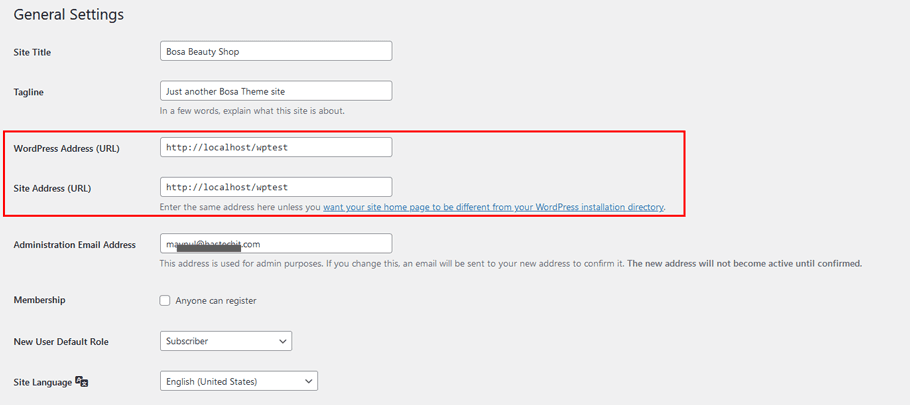Open the Site Language dropdown
The width and height of the screenshot is (910, 405).
(x=239, y=381)
